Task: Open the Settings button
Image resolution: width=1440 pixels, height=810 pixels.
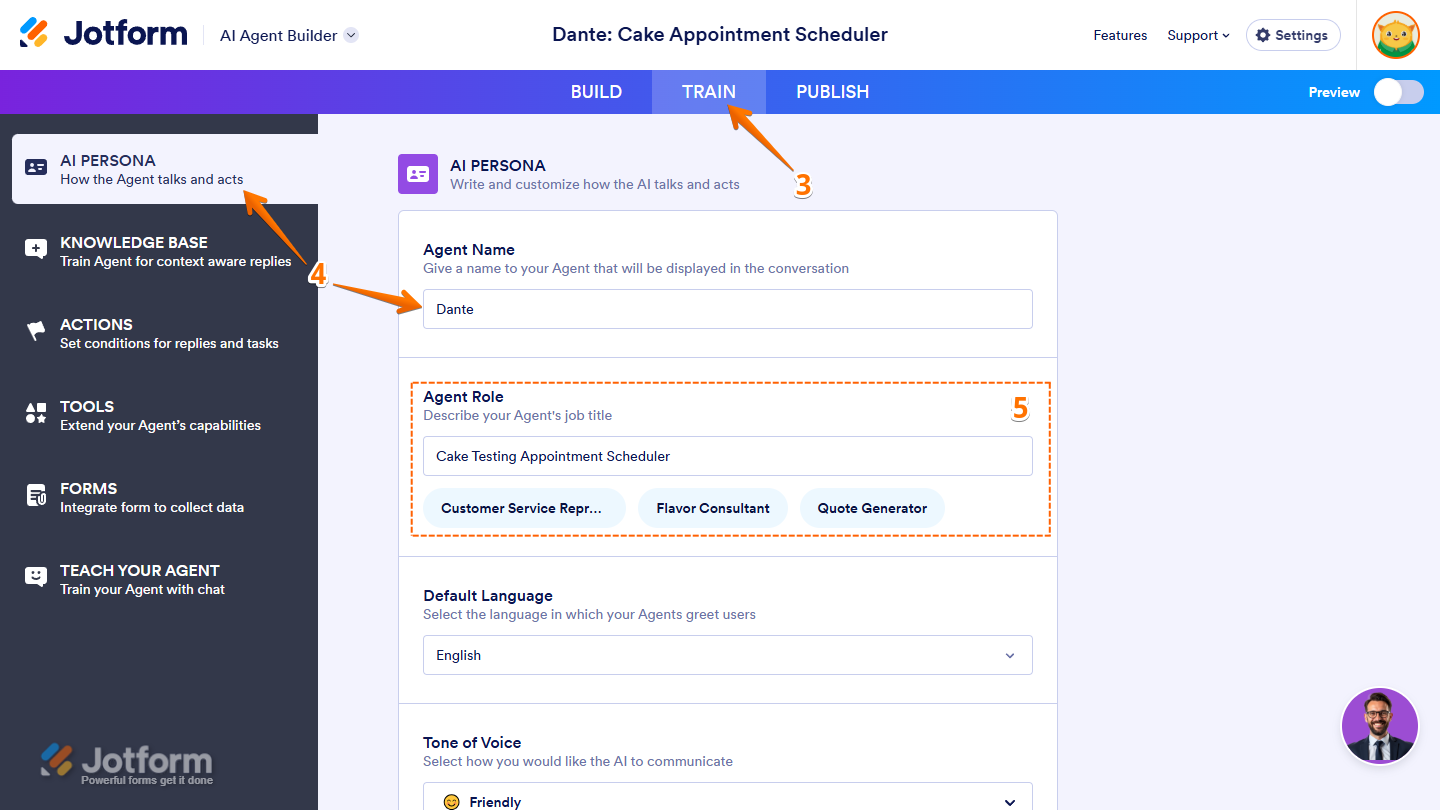Action: click(1292, 35)
